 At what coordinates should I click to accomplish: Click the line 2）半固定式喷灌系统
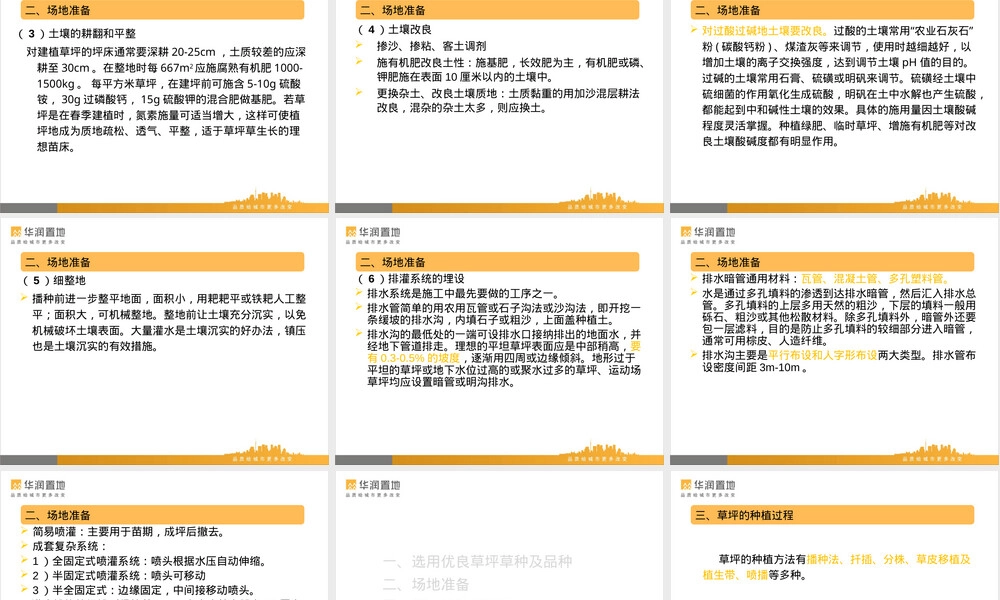[119, 576]
